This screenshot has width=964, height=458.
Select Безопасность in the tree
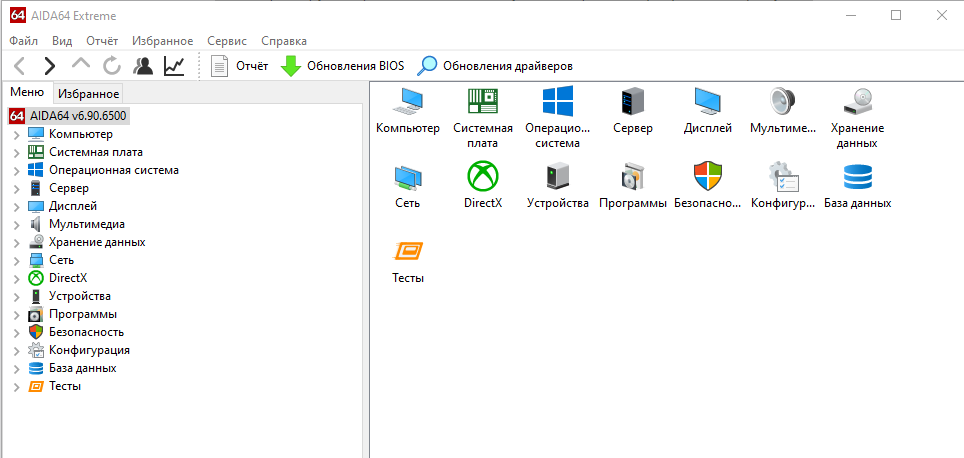pos(87,333)
